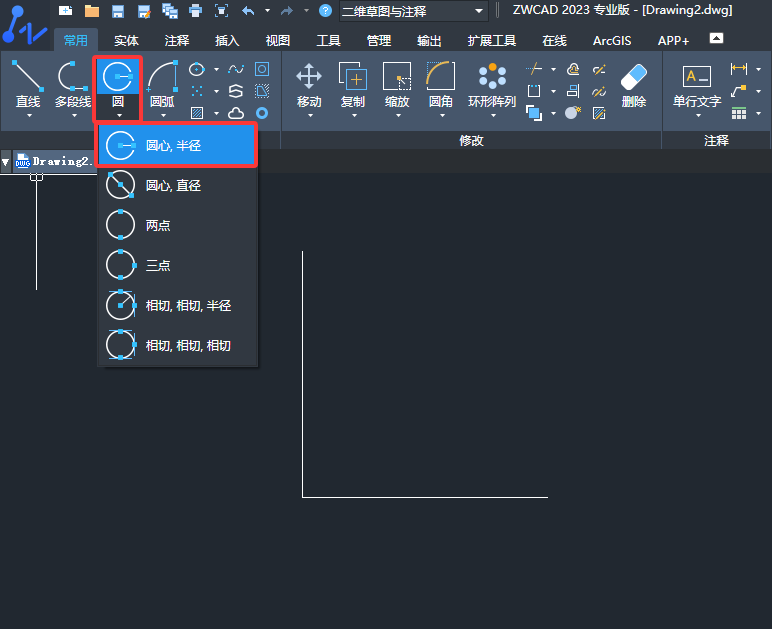Choose 相切, 相切, 相切 circle option
The height and width of the screenshot is (629, 772).
[178, 345]
